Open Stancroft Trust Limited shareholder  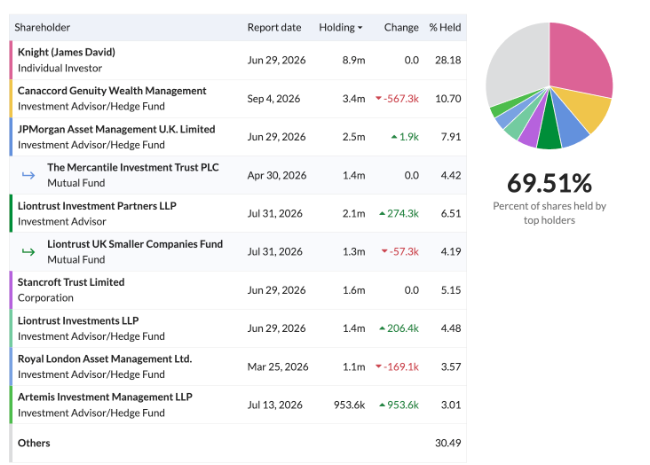(71, 282)
